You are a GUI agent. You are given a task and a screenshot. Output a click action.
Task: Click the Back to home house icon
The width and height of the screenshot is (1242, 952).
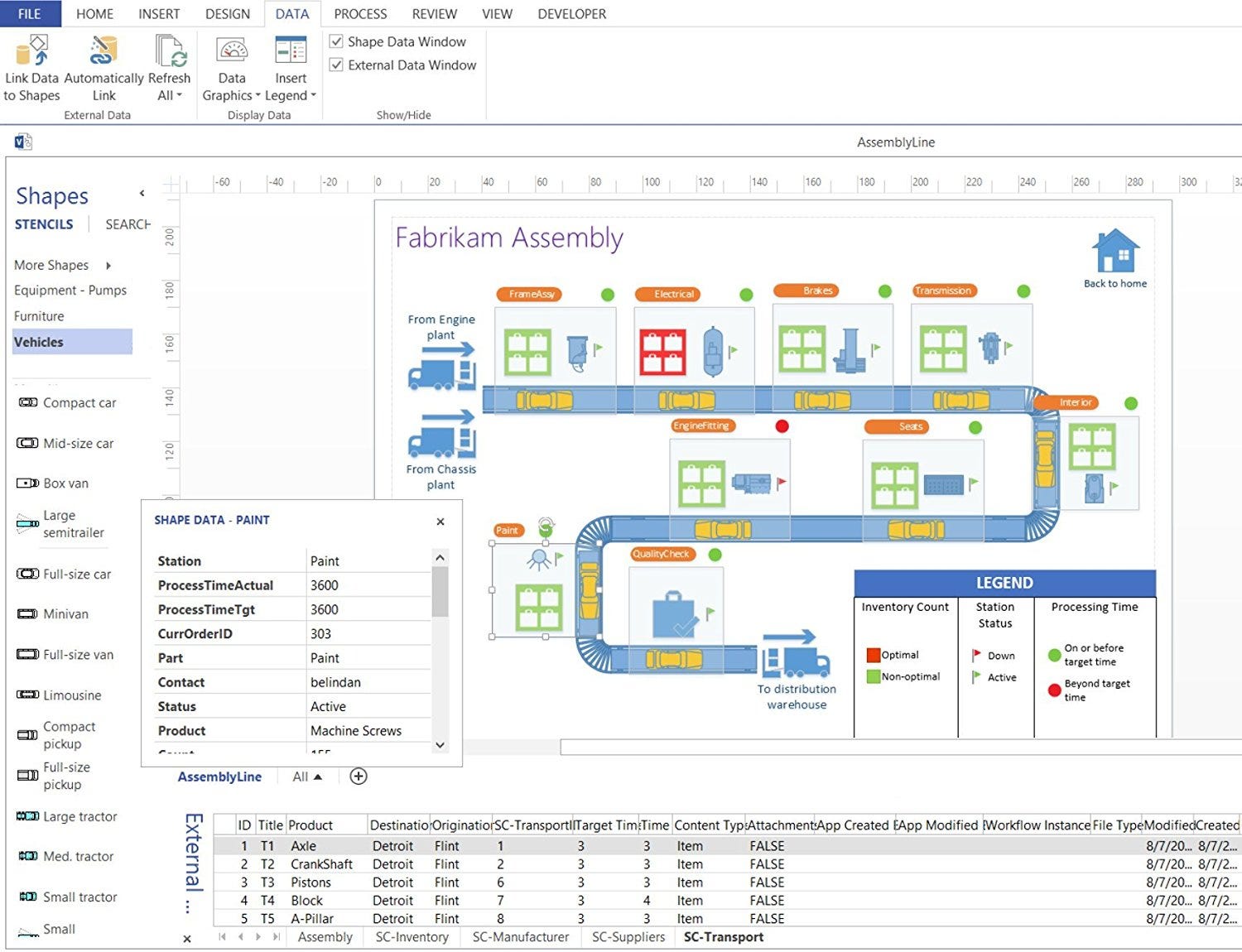(x=1115, y=251)
